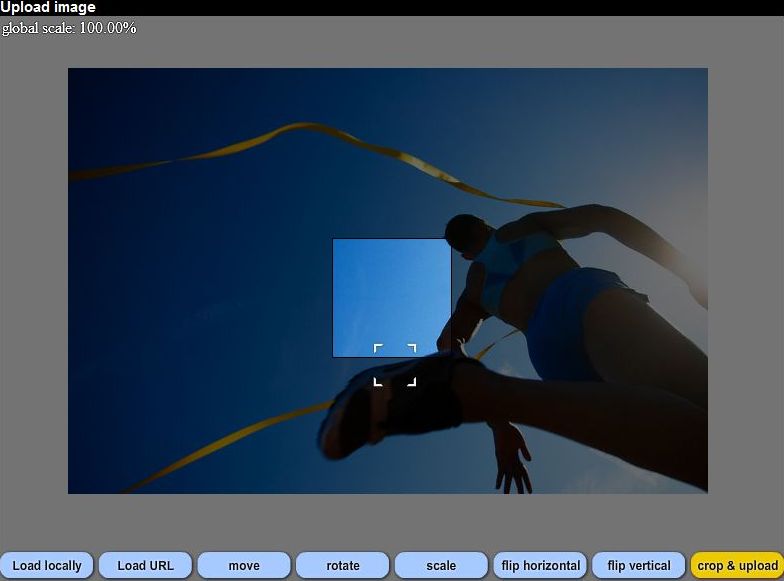Click the runner's silhouetted head

click(x=465, y=235)
